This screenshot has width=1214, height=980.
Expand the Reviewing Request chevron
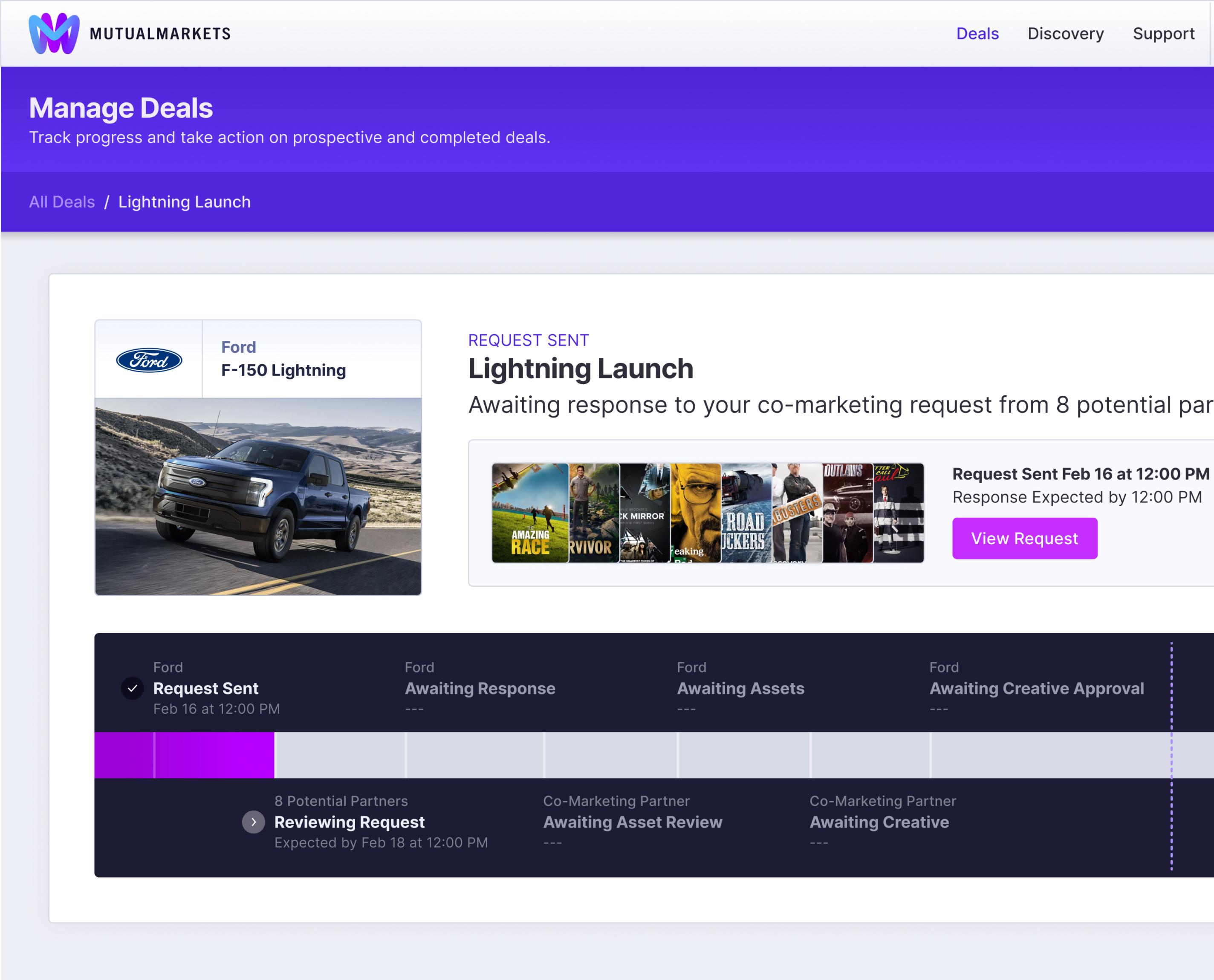(254, 822)
